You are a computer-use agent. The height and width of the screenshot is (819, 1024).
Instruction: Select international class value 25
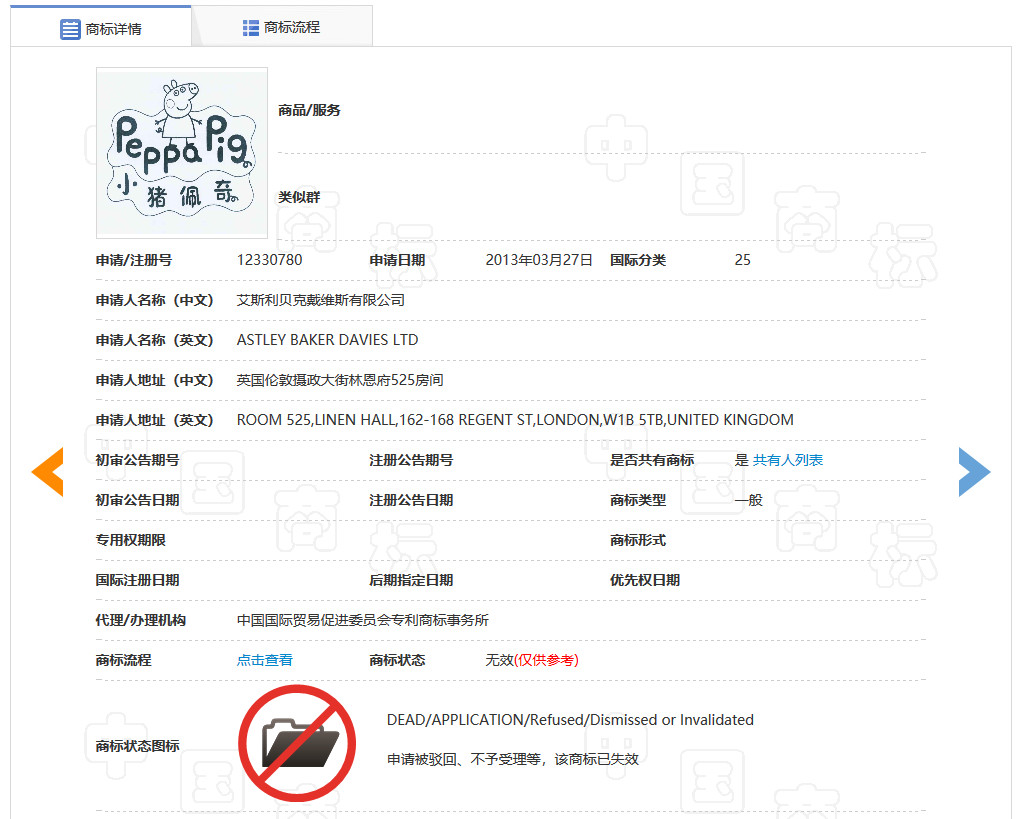[x=743, y=260]
